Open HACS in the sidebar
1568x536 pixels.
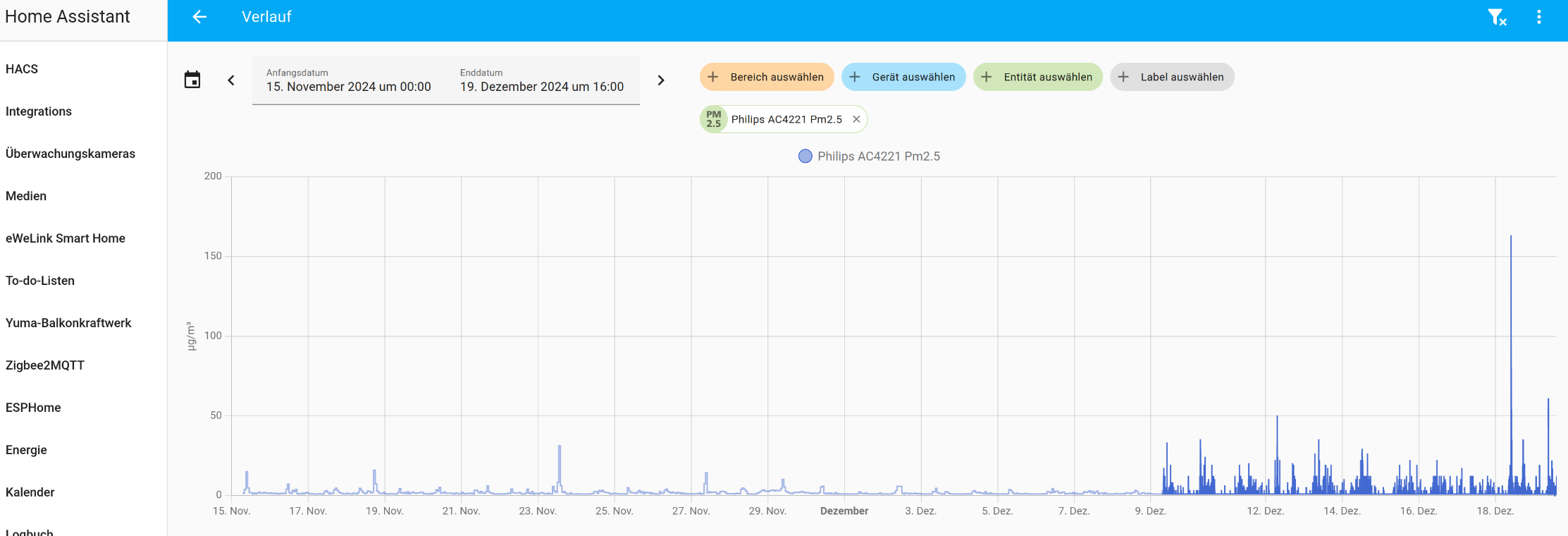pyautogui.click(x=22, y=69)
